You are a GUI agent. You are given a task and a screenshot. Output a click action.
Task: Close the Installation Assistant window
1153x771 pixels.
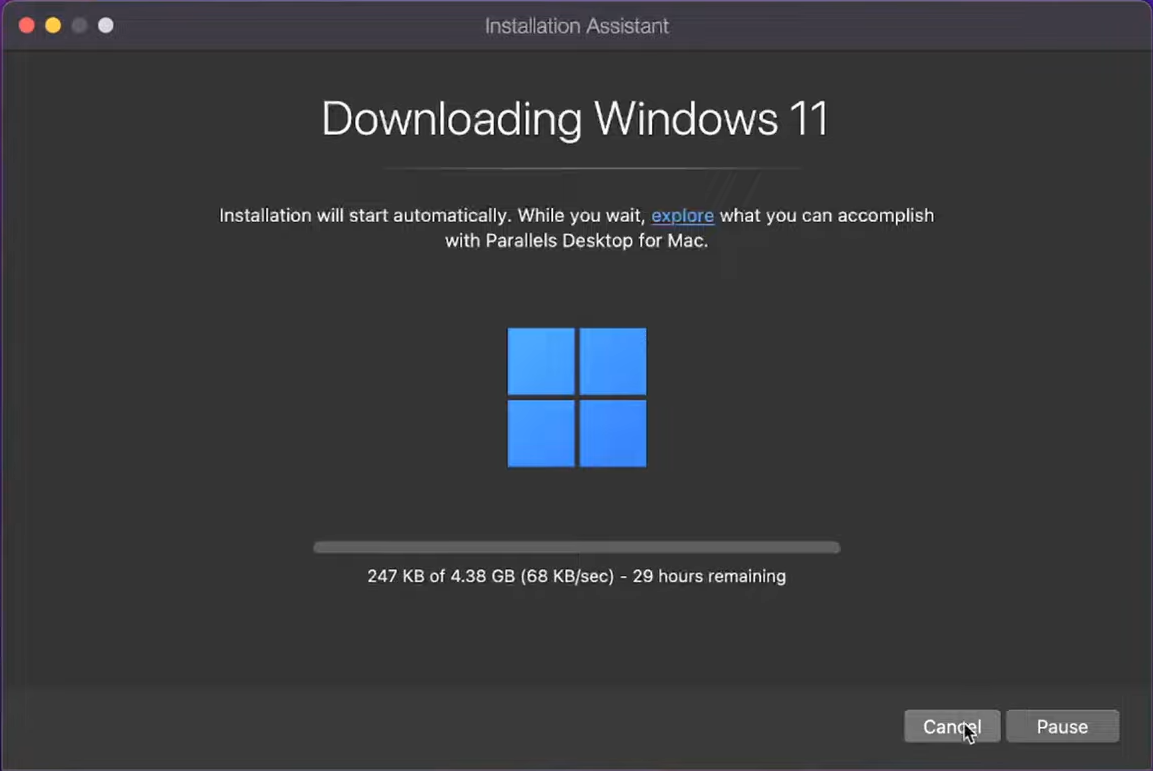point(27,26)
